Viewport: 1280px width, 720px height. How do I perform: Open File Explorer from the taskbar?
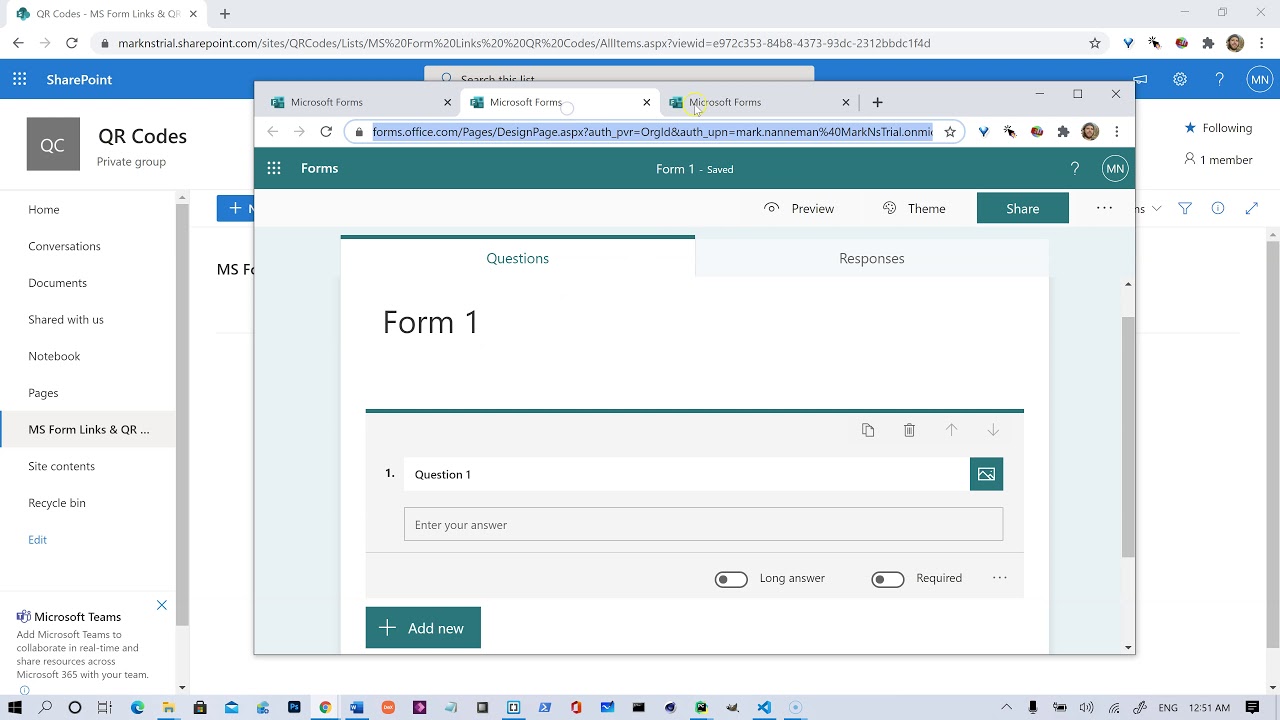click(168, 707)
